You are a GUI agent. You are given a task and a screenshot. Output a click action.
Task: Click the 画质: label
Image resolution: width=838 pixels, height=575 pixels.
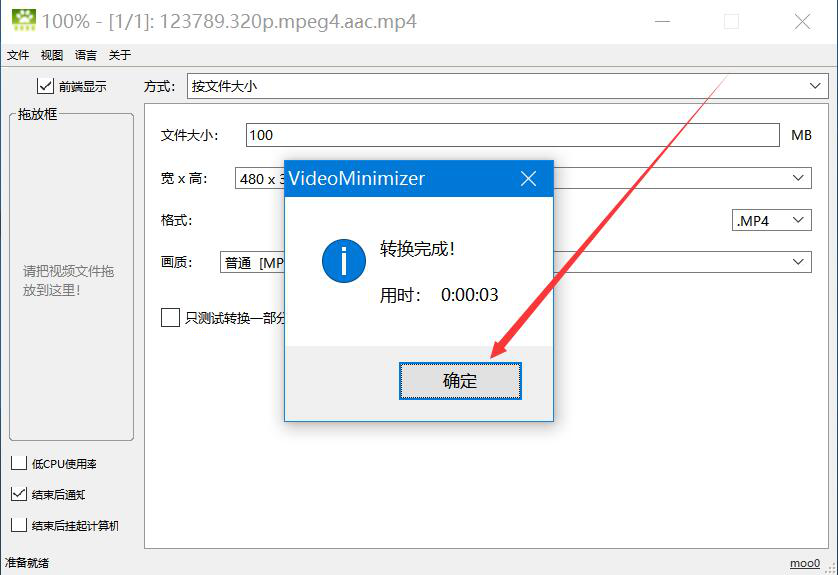tap(176, 262)
